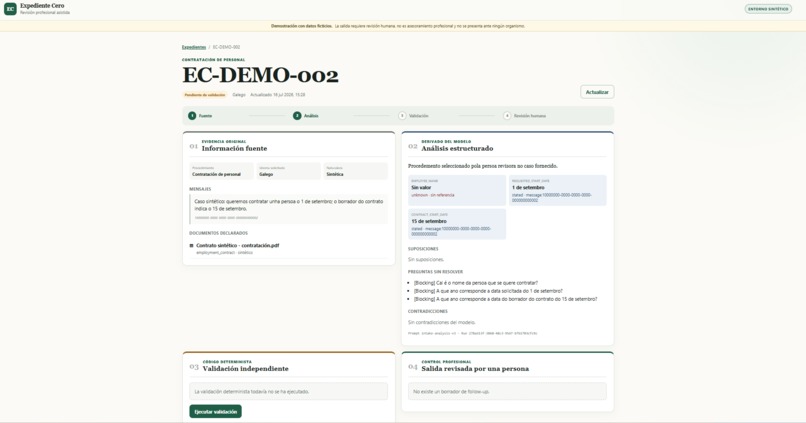
Task: Click the EC logo icon in header
Action: [10, 9]
